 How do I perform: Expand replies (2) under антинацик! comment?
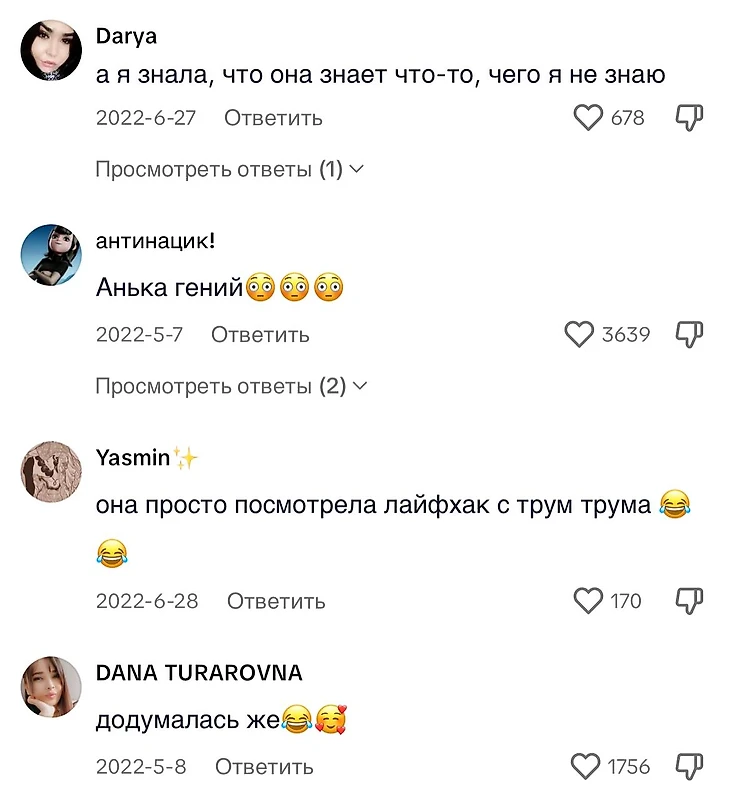pyautogui.click(x=231, y=386)
